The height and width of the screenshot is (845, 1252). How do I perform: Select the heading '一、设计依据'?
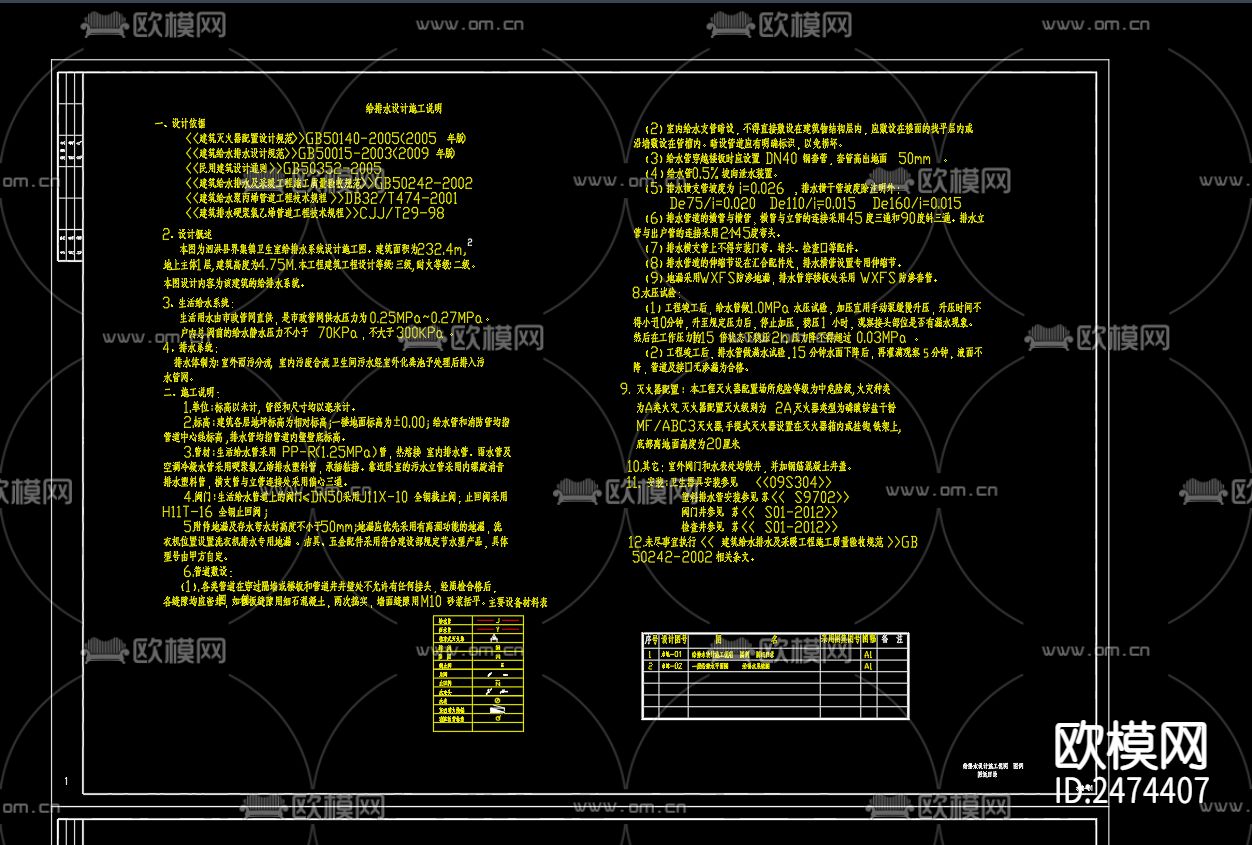pos(180,123)
